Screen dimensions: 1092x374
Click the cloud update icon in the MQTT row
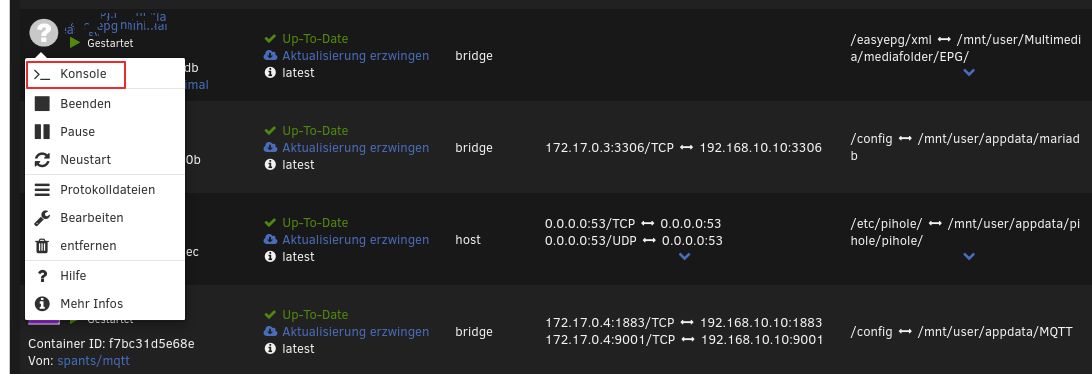[270, 332]
